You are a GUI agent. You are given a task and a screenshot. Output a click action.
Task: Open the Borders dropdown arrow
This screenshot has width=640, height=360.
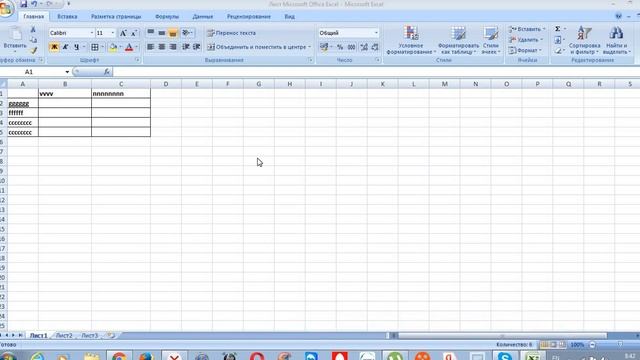click(102, 47)
